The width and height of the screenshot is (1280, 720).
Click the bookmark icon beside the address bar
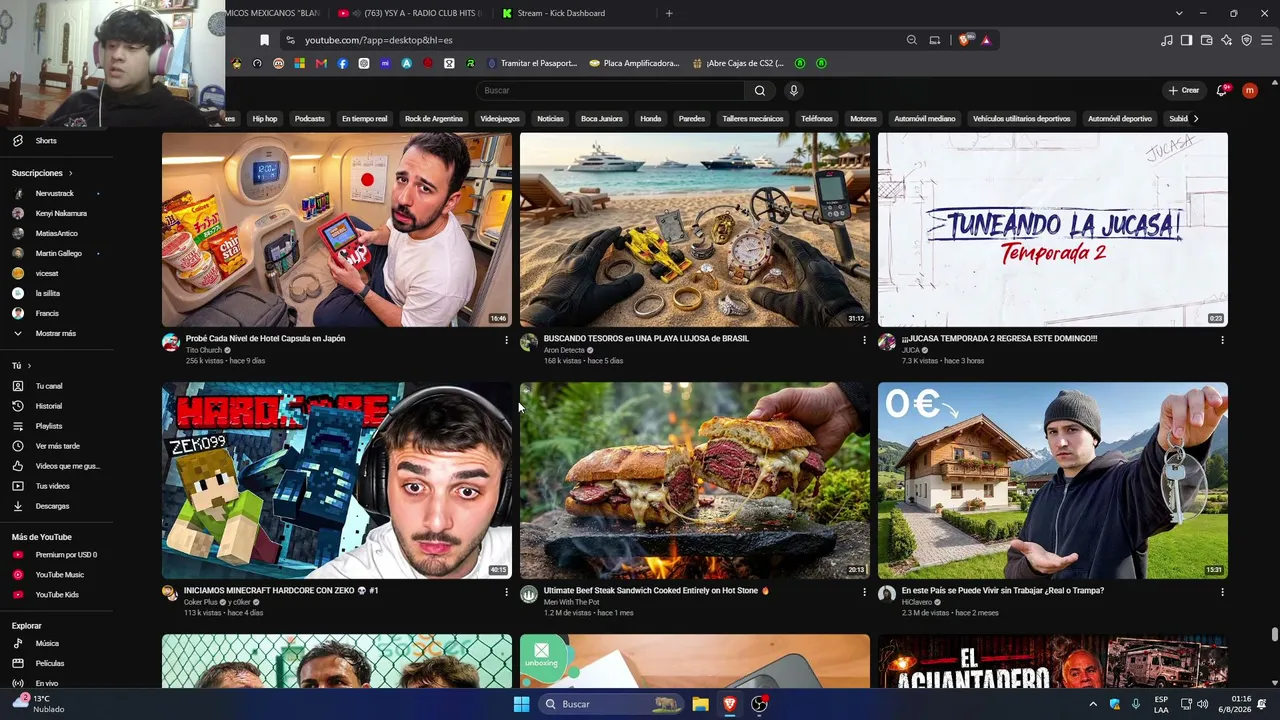(x=264, y=40)
